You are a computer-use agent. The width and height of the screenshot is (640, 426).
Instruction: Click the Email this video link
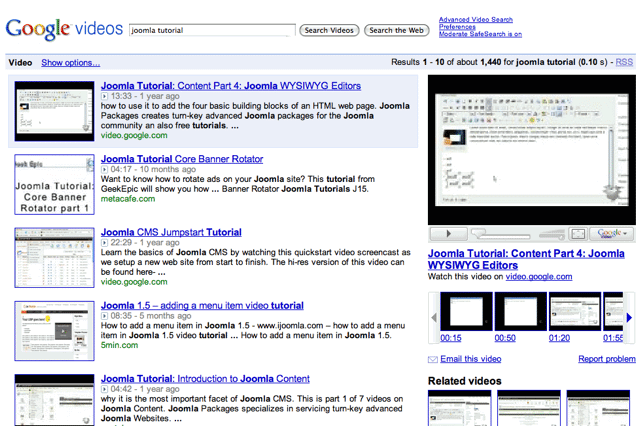[x=471, y=359]
